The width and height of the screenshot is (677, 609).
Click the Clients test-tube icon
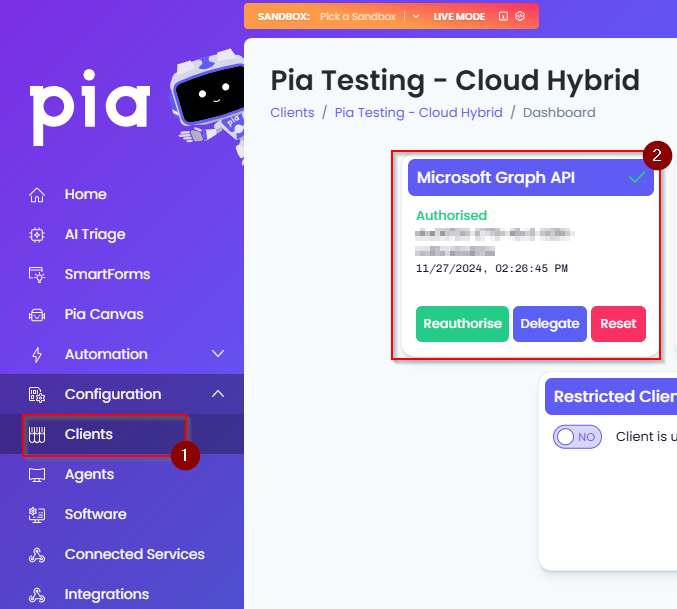tap(37, 435)
